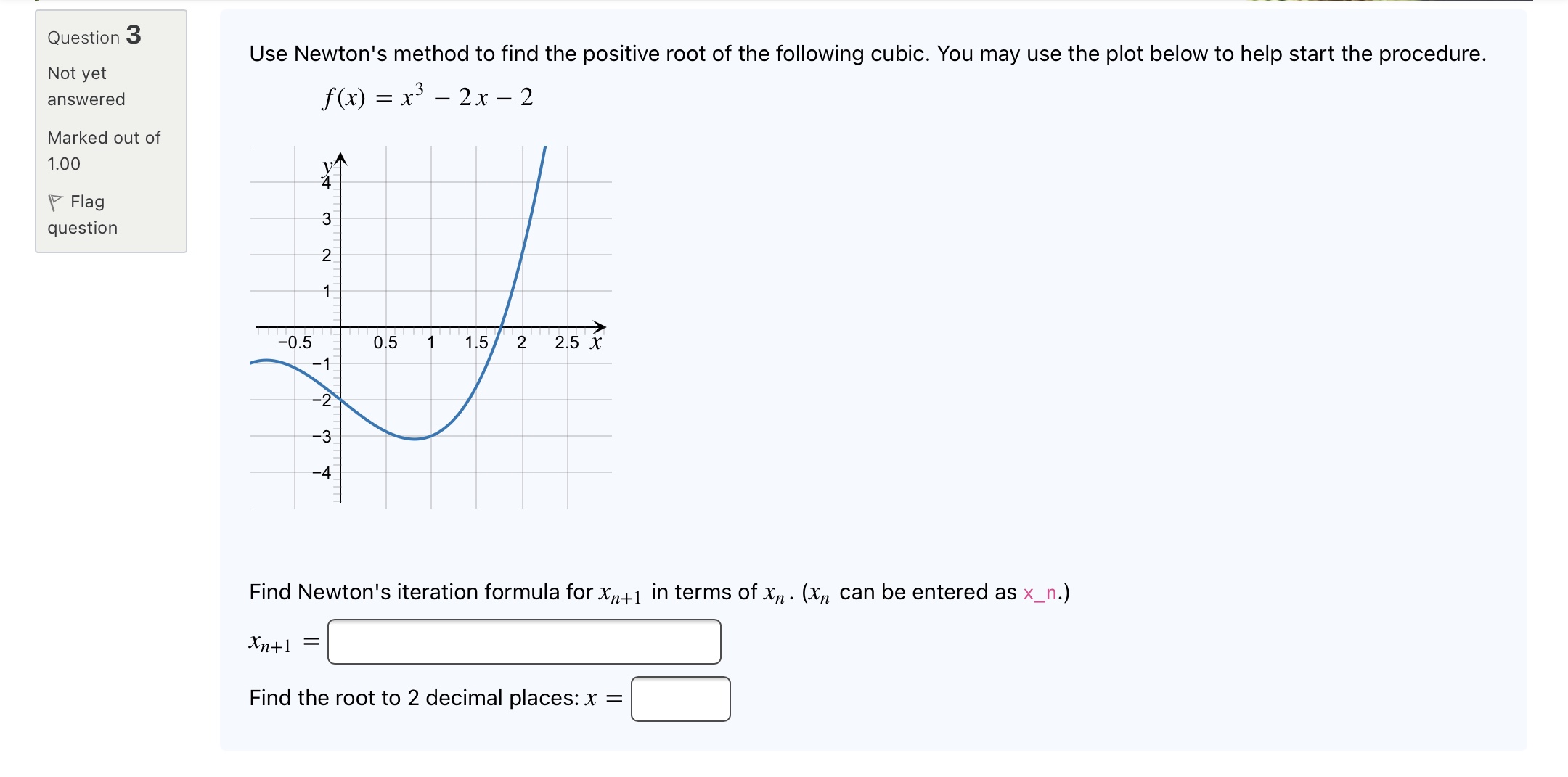The image size is (1568, 777).
Task: Click the gridline label 2.5 on x-axis
Action: point(565,342)
